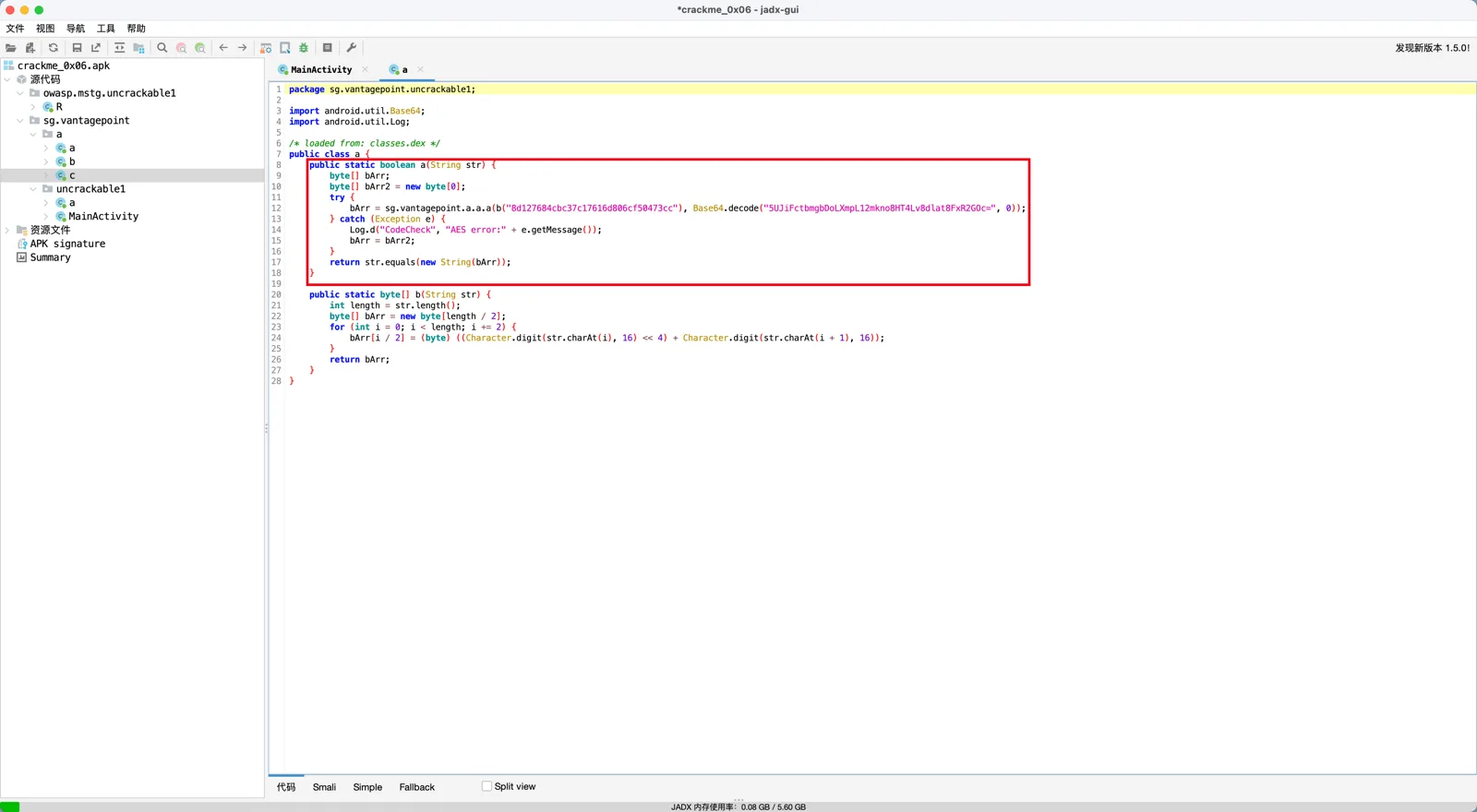Switch to Smali view
1477x812 pixels.
click(324, 787)
